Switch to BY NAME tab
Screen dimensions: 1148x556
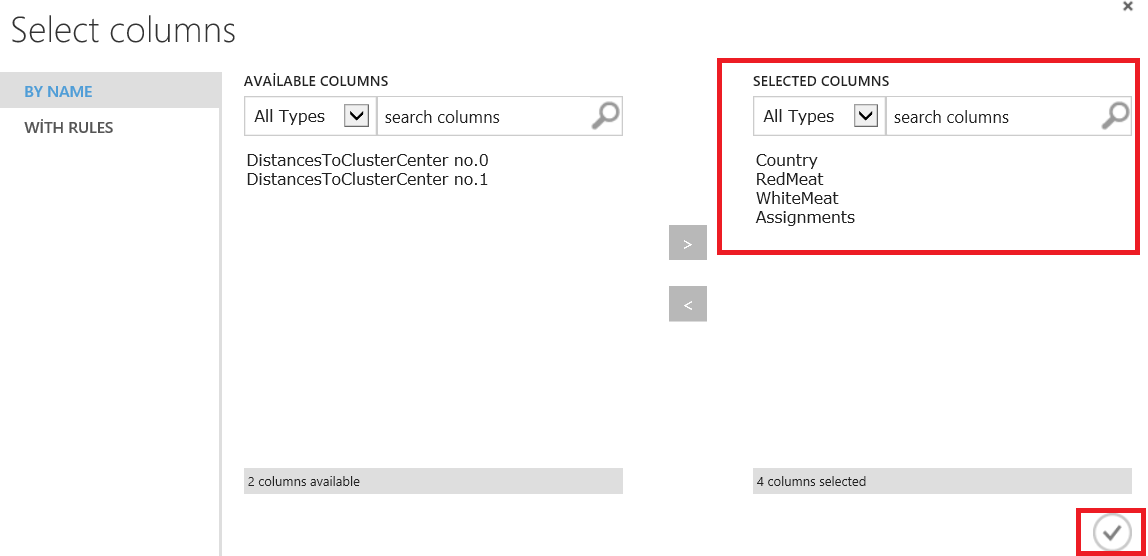coord(58,91)
